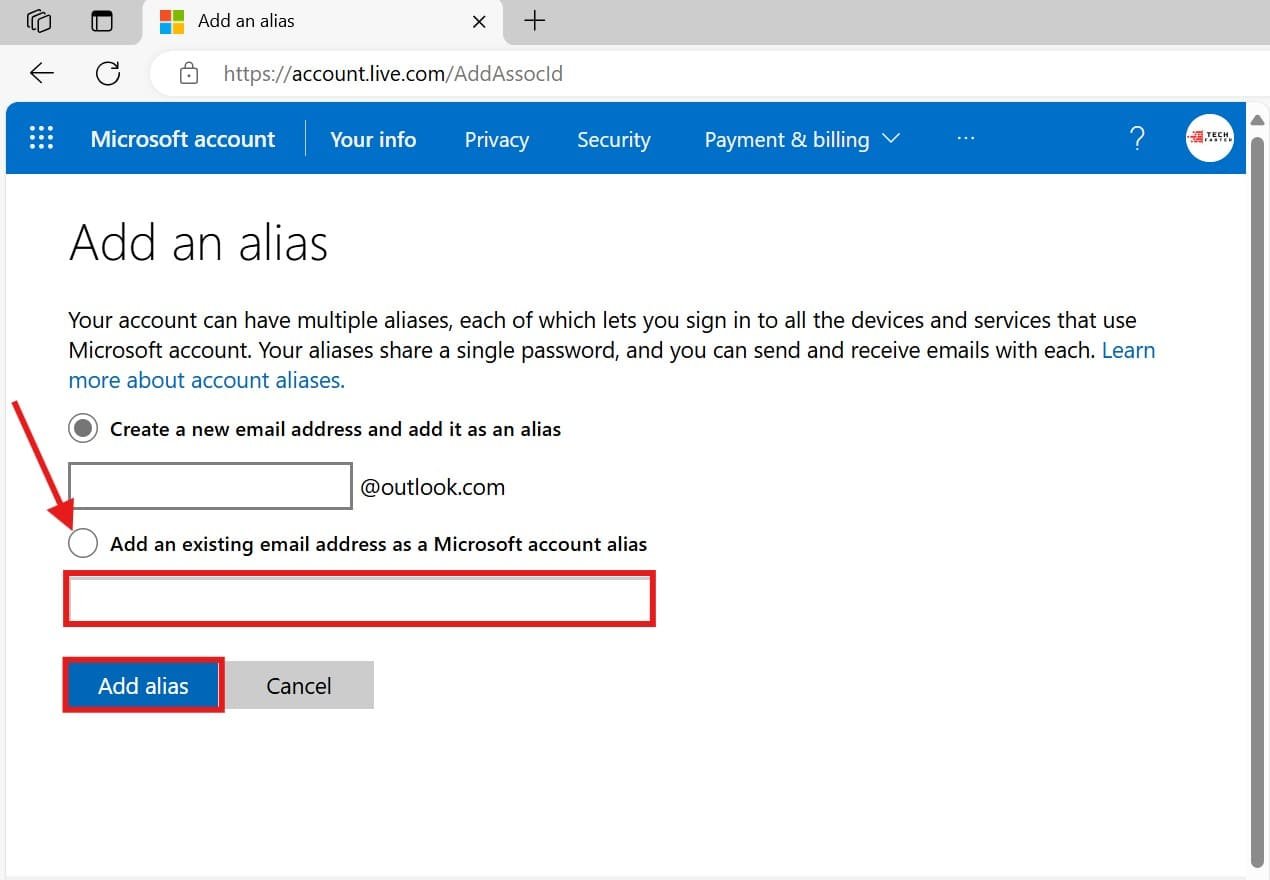Click the browser back arrow

[x=42, y=73]
